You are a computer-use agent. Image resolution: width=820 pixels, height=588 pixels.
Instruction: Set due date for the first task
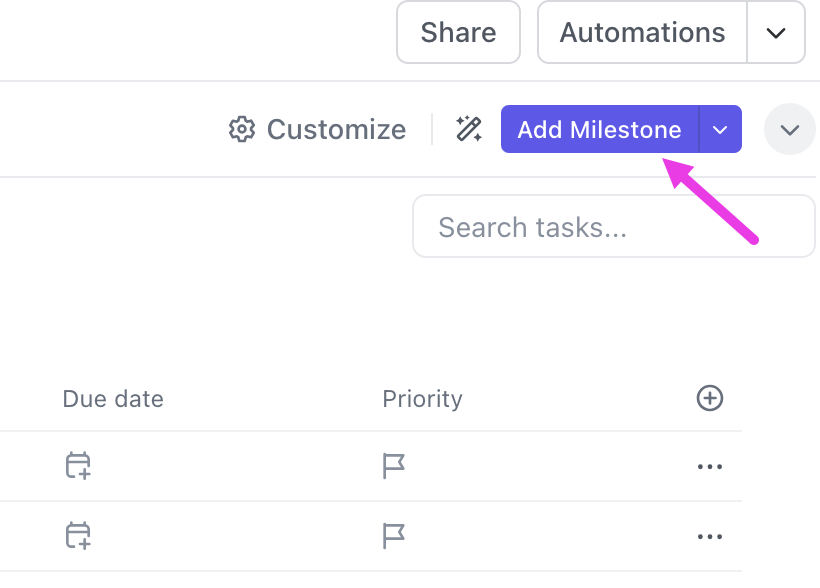click(78, 466)
